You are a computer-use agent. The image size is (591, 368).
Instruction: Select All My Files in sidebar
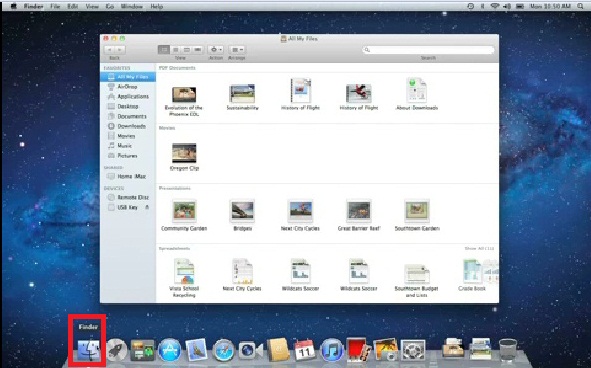[128, 77]
